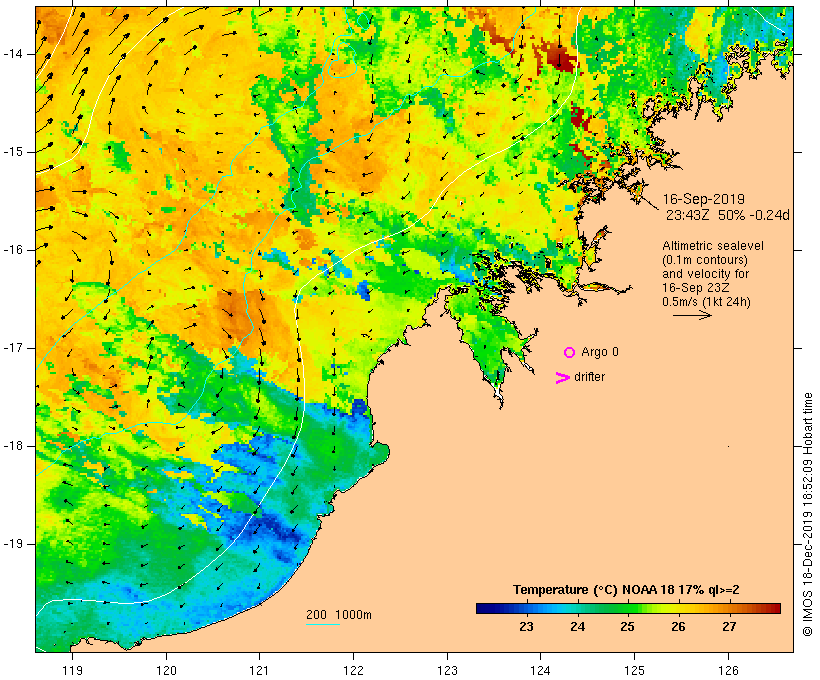The height and width of the screenshot is (680, 820).
Task: Click the longitude label '123'
Action: click(447, 670)
